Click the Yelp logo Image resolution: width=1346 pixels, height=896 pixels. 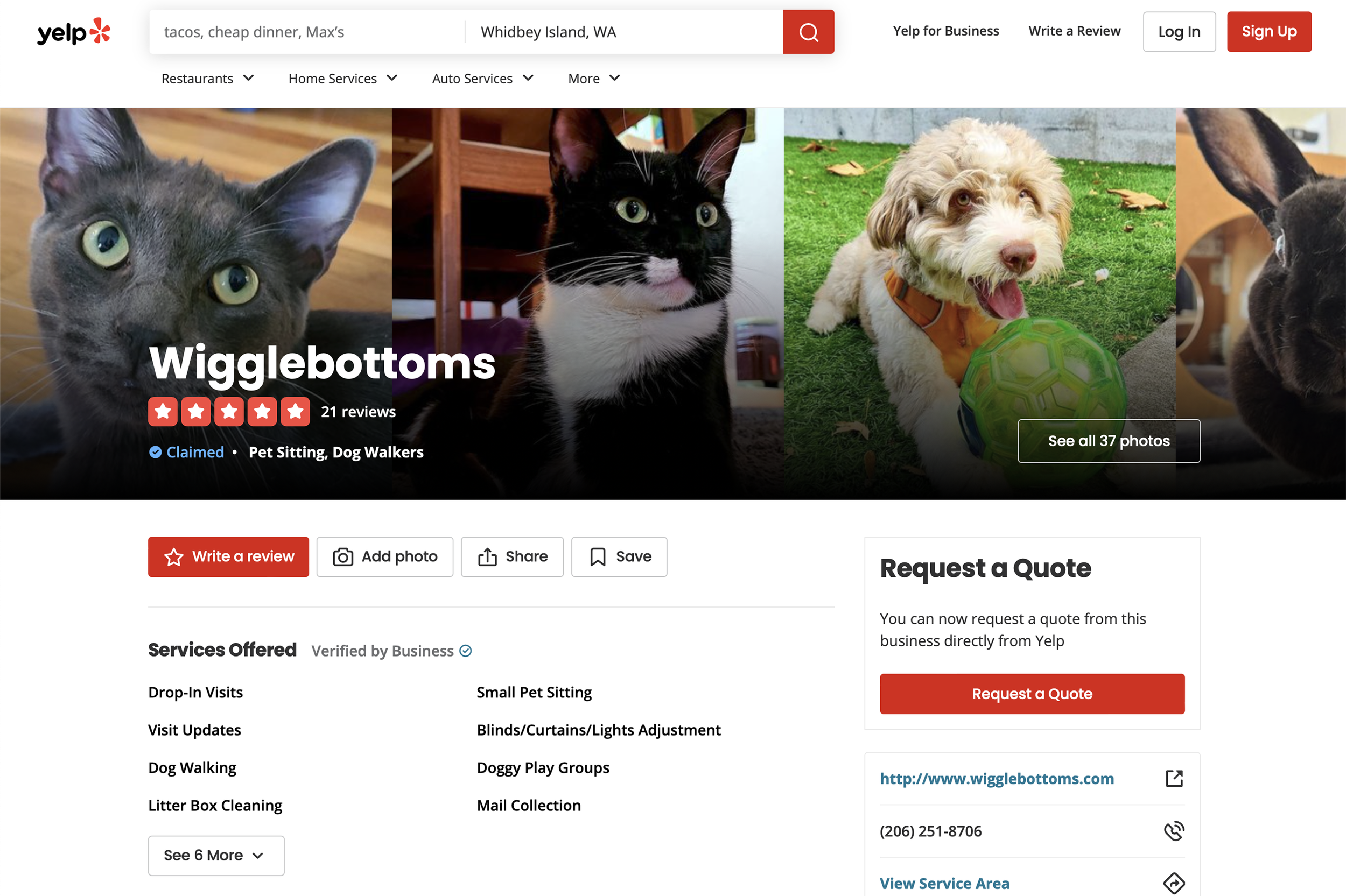(74, 31)
